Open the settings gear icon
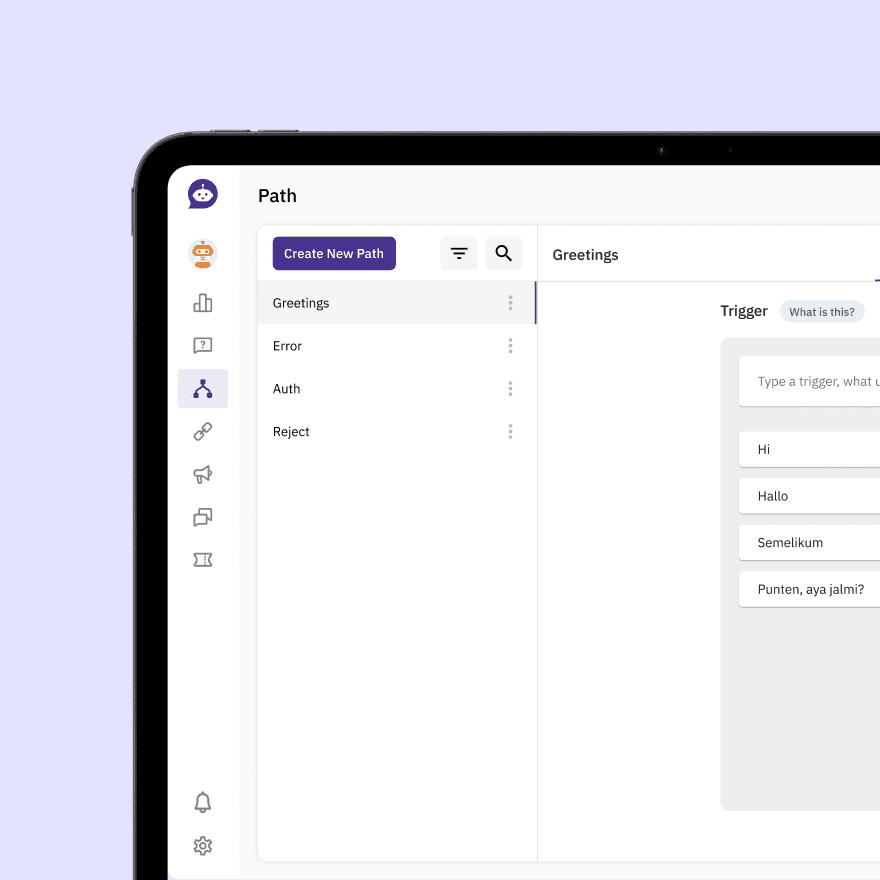This screenshot has height=880, width=880. (x=203, y=845)
